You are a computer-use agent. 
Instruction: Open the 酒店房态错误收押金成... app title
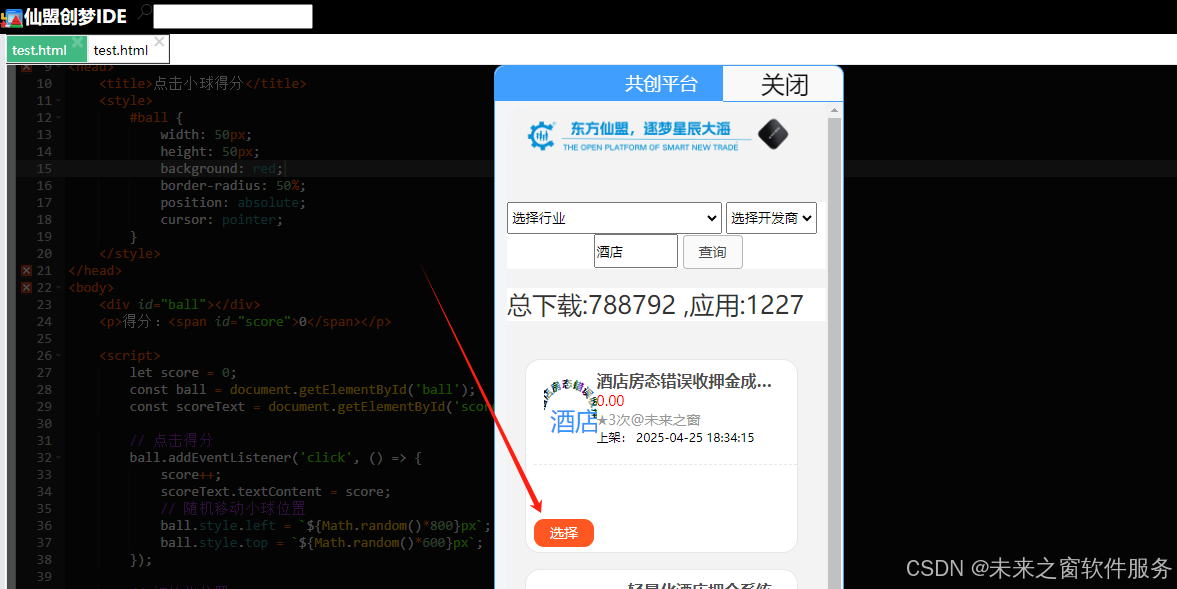[684, 381]
